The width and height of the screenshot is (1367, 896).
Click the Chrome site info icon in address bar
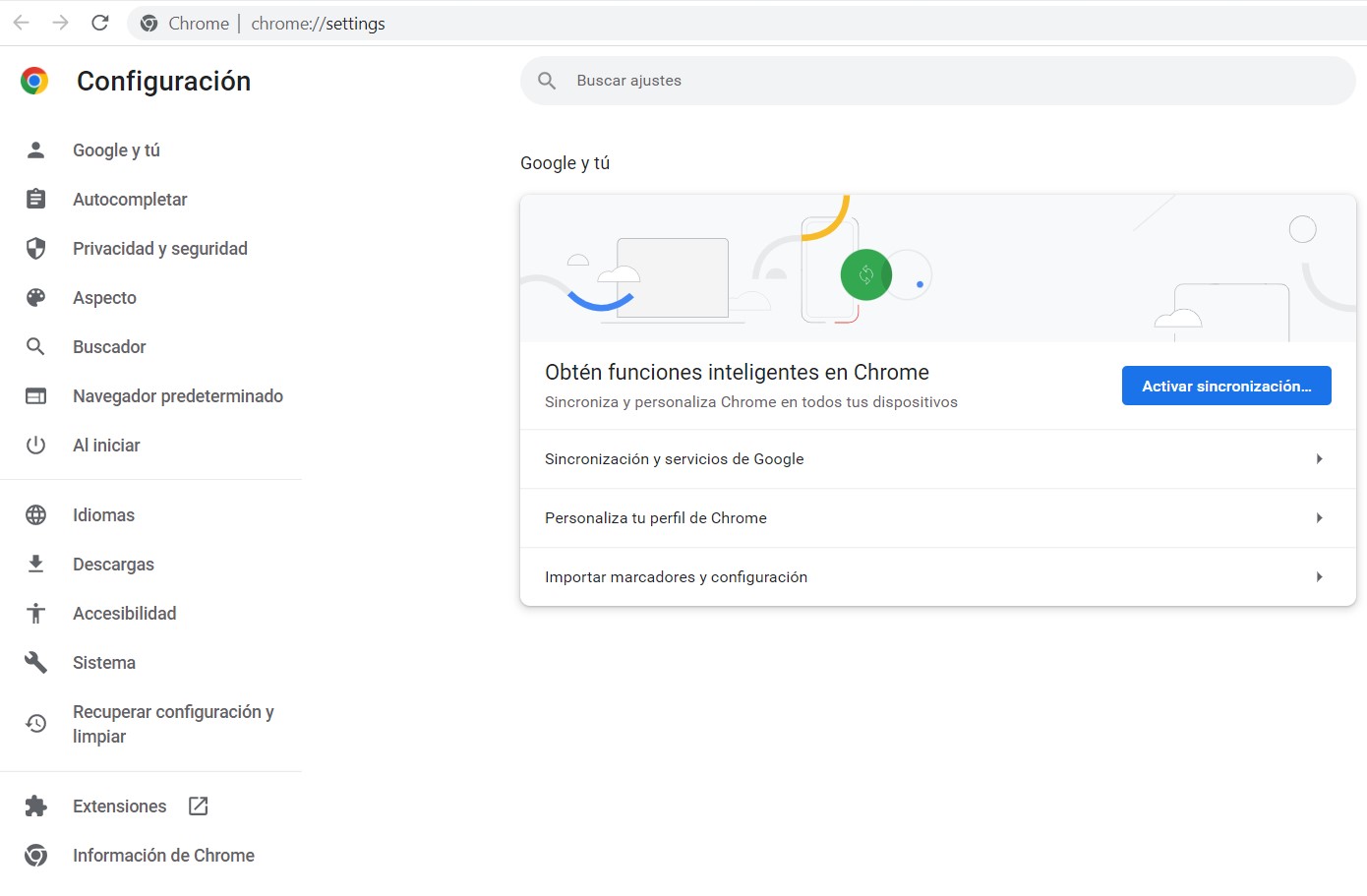click(x=149, y=24)
